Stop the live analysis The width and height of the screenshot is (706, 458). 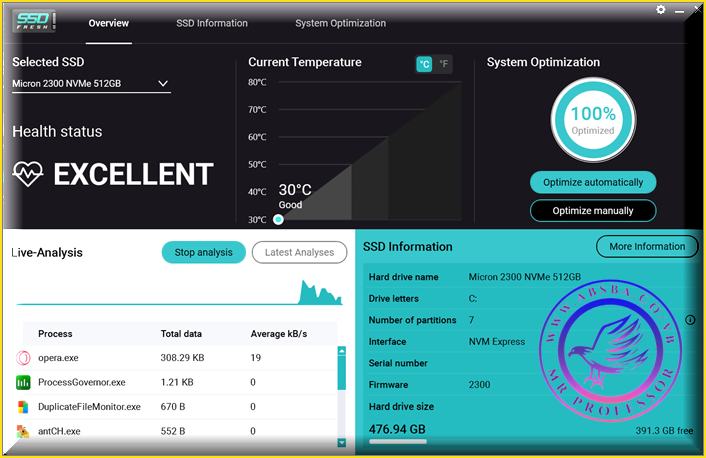point(204,252)
